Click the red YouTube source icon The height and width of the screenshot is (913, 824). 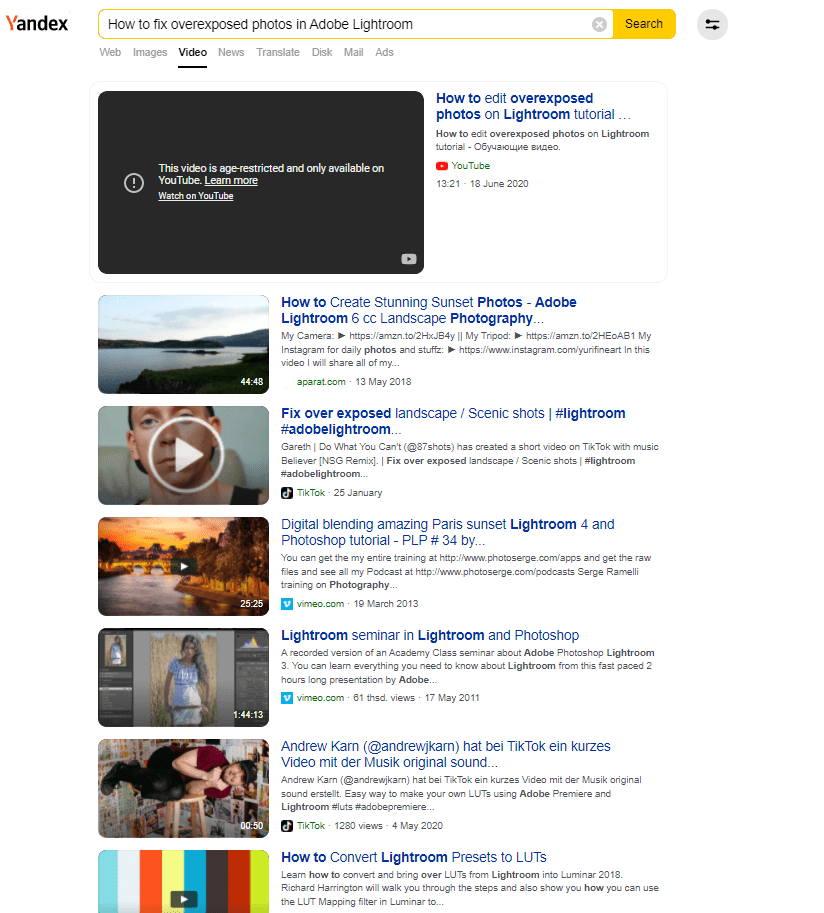pyautogui.click(x=442, y=166)
